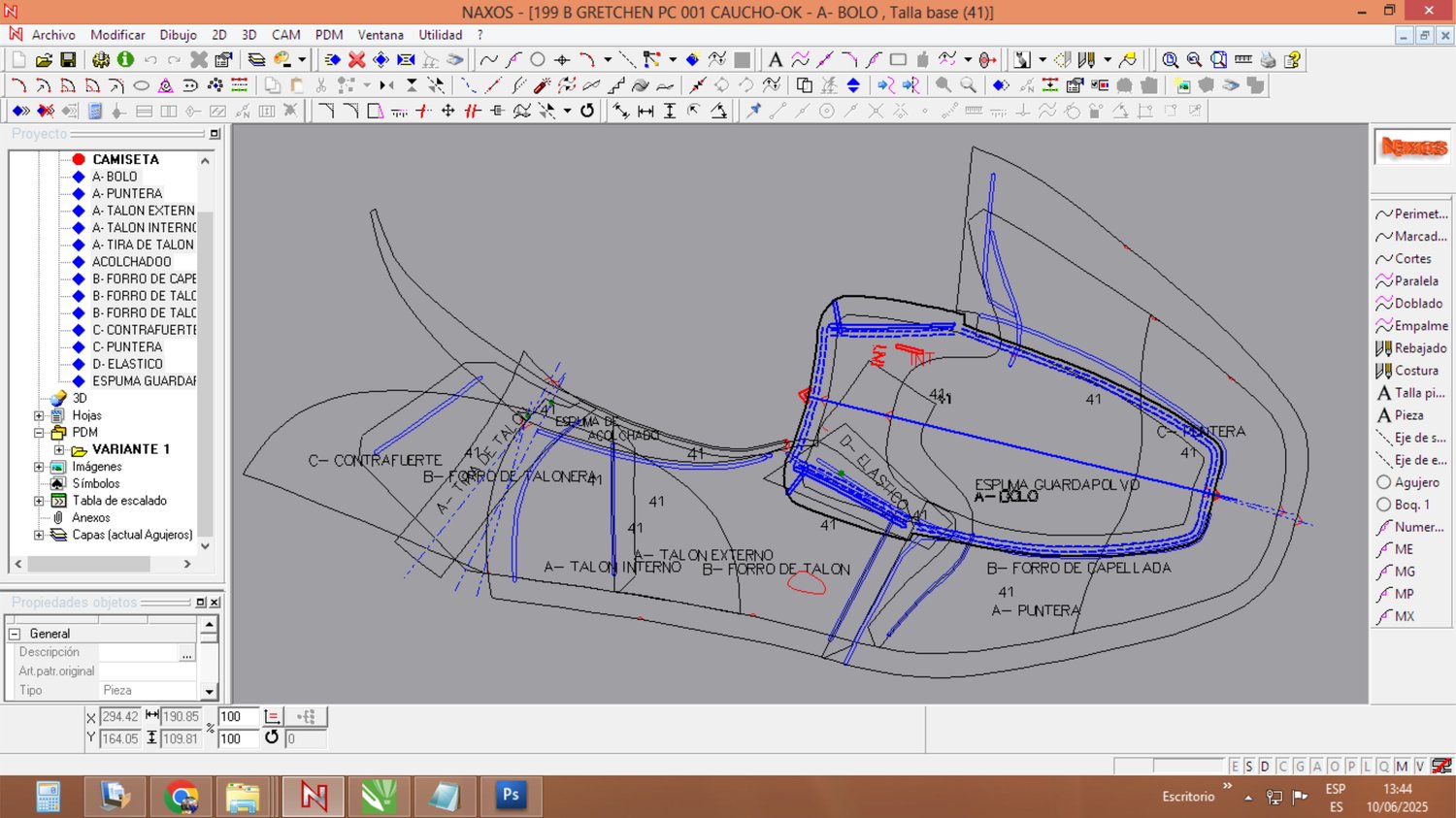Screen dimensions: 1456x818
Task: Toggle the Q layer status indicator
Action: [1384, 767]
